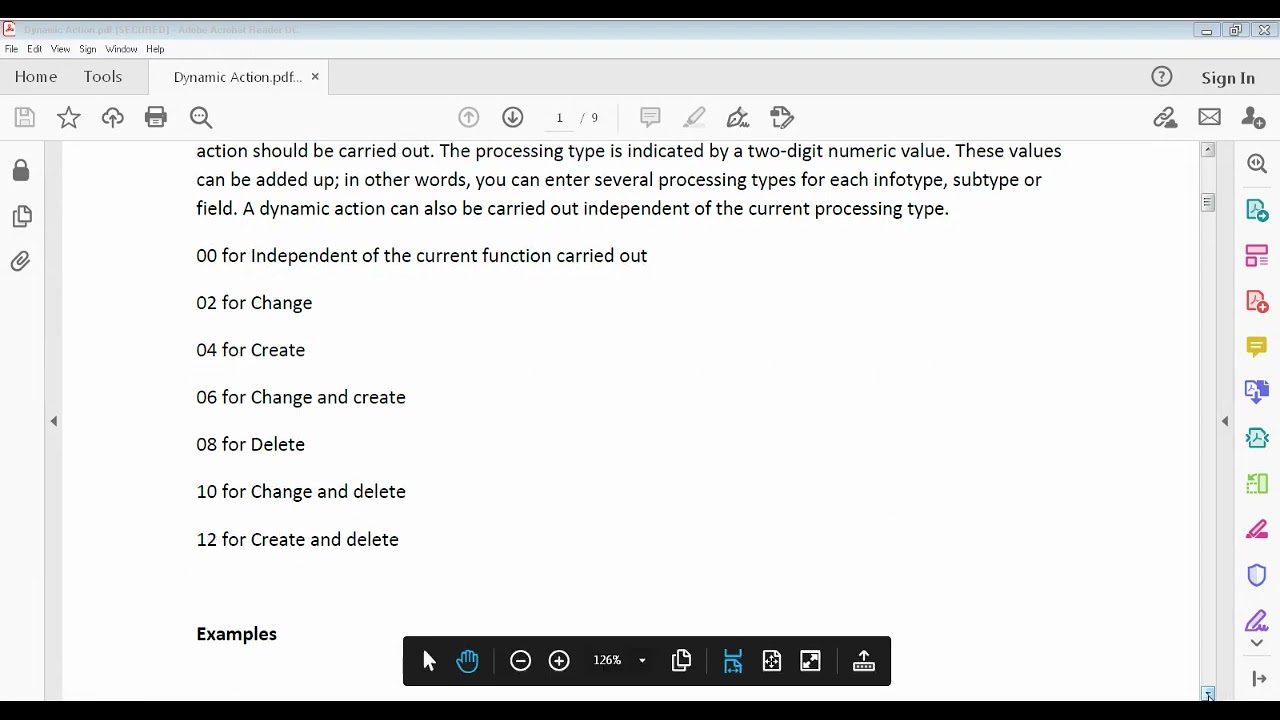Expand the left navigation pane arrow
The width and height of the screenshot is (1280, 720).
(x=54, y=421)
